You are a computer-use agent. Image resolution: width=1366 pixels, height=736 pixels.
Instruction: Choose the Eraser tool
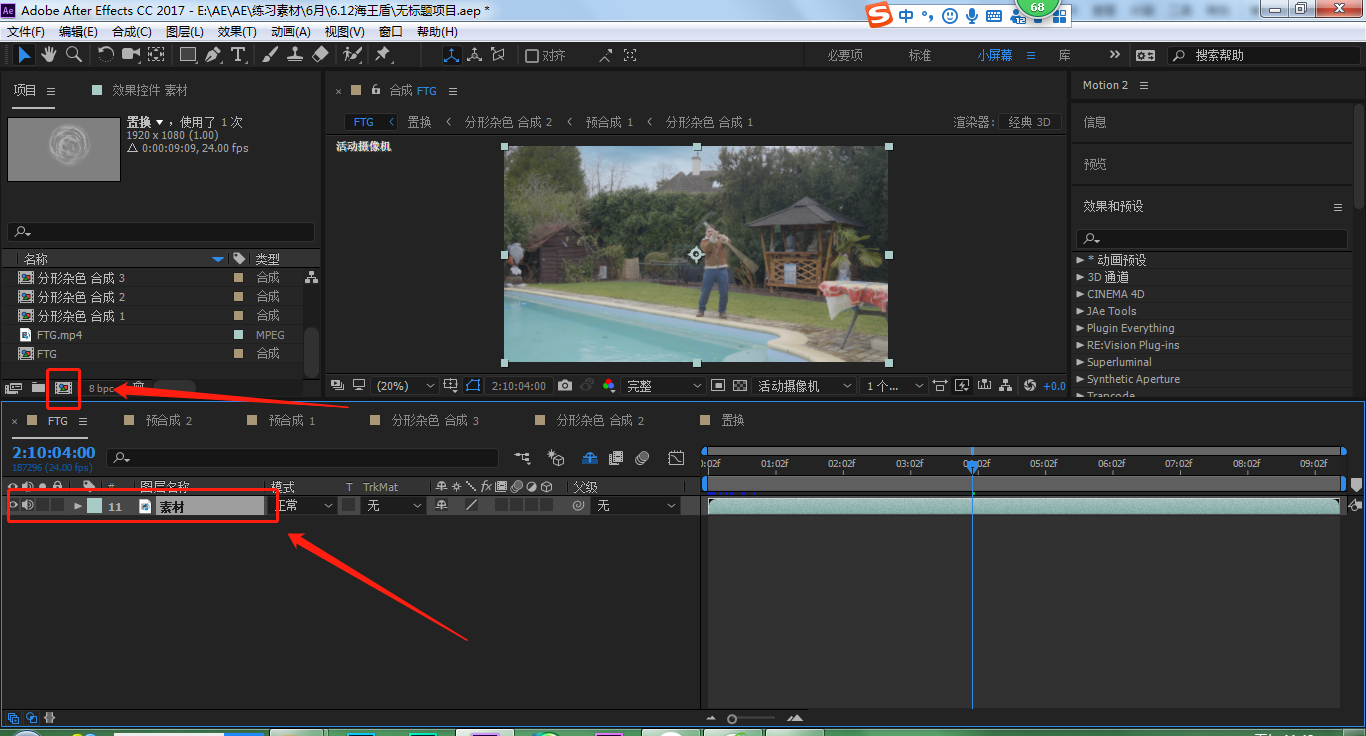(320, 55)
